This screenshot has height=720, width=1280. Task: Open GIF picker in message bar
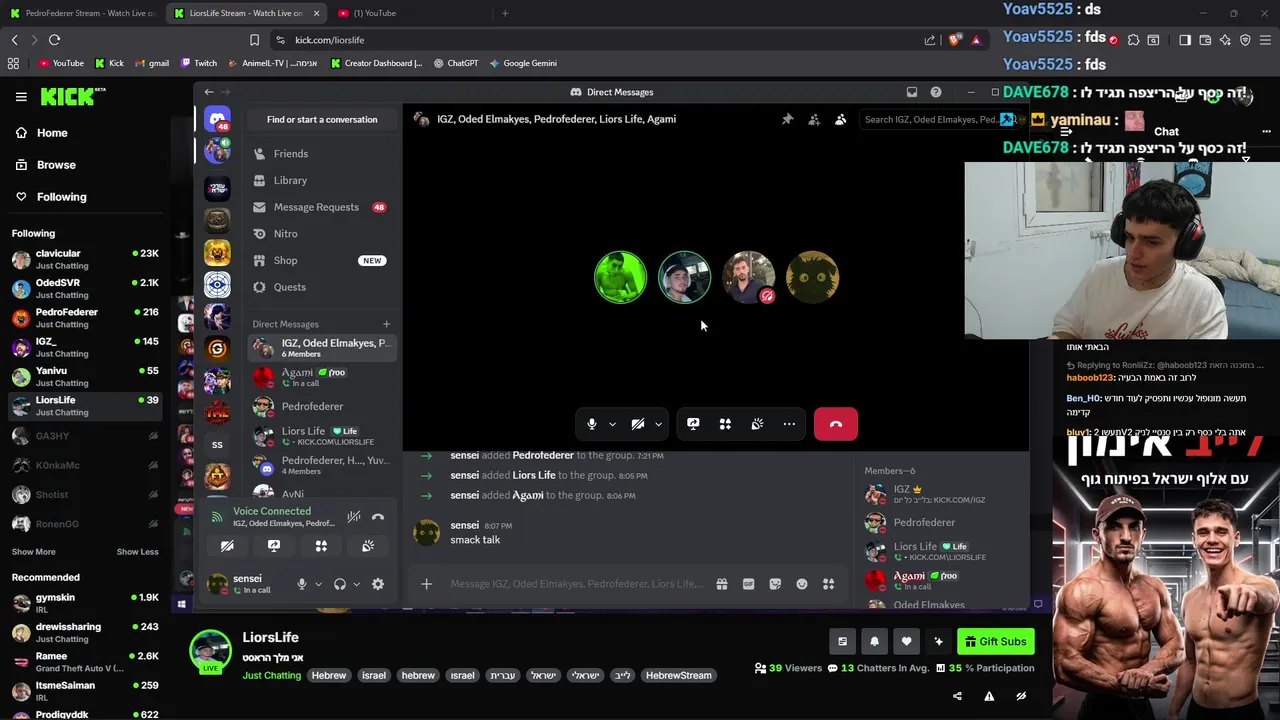point(748,584)
